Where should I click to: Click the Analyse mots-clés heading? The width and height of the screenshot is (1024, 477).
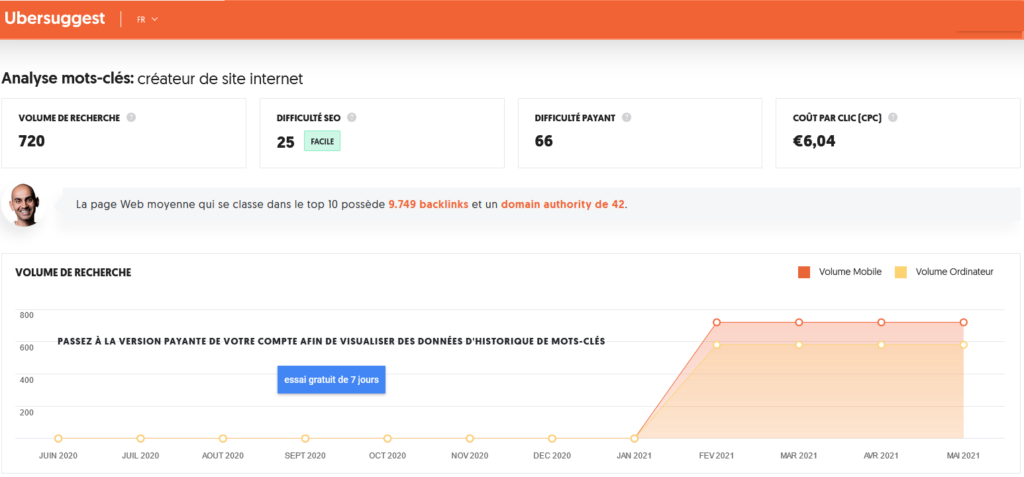67,79
